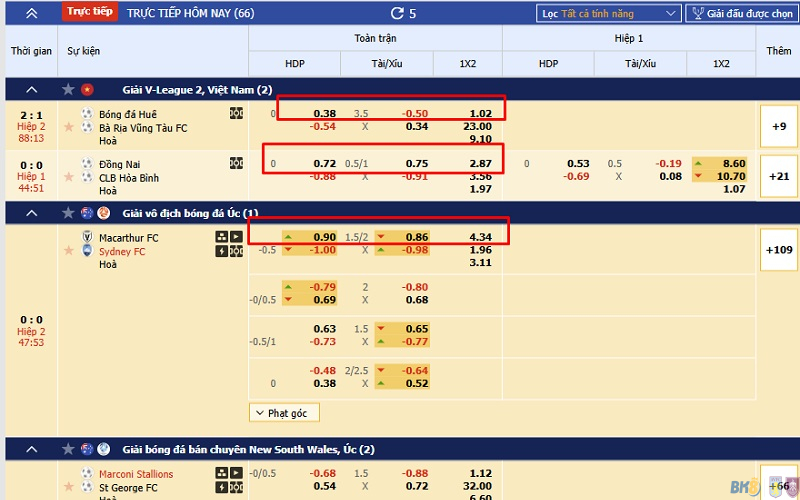Select the 4.34 Macarthur FC 1X2 odds

click(x=476, y=237)
